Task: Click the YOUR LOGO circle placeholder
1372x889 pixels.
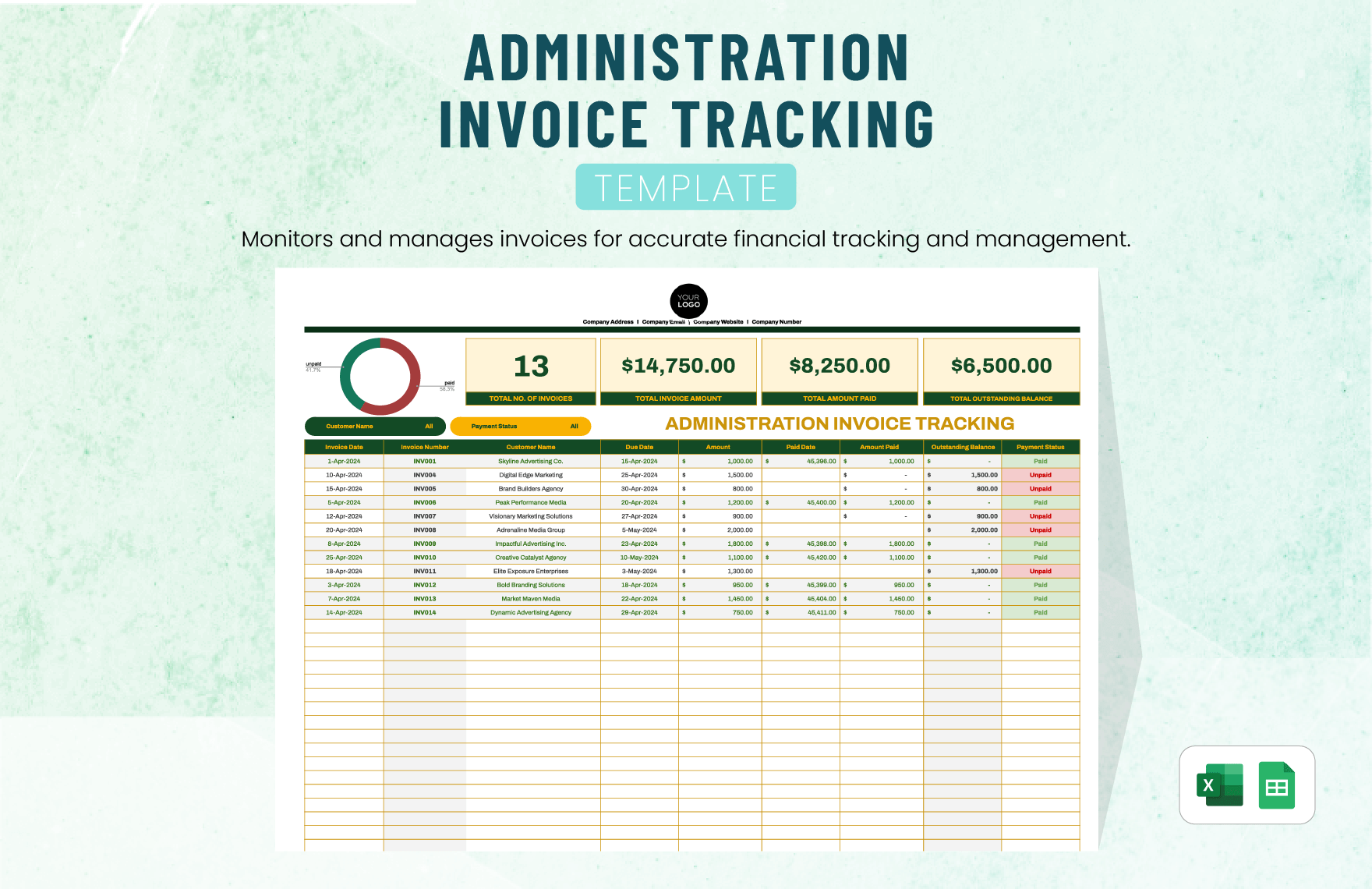Action: click(x=688, y=301)
